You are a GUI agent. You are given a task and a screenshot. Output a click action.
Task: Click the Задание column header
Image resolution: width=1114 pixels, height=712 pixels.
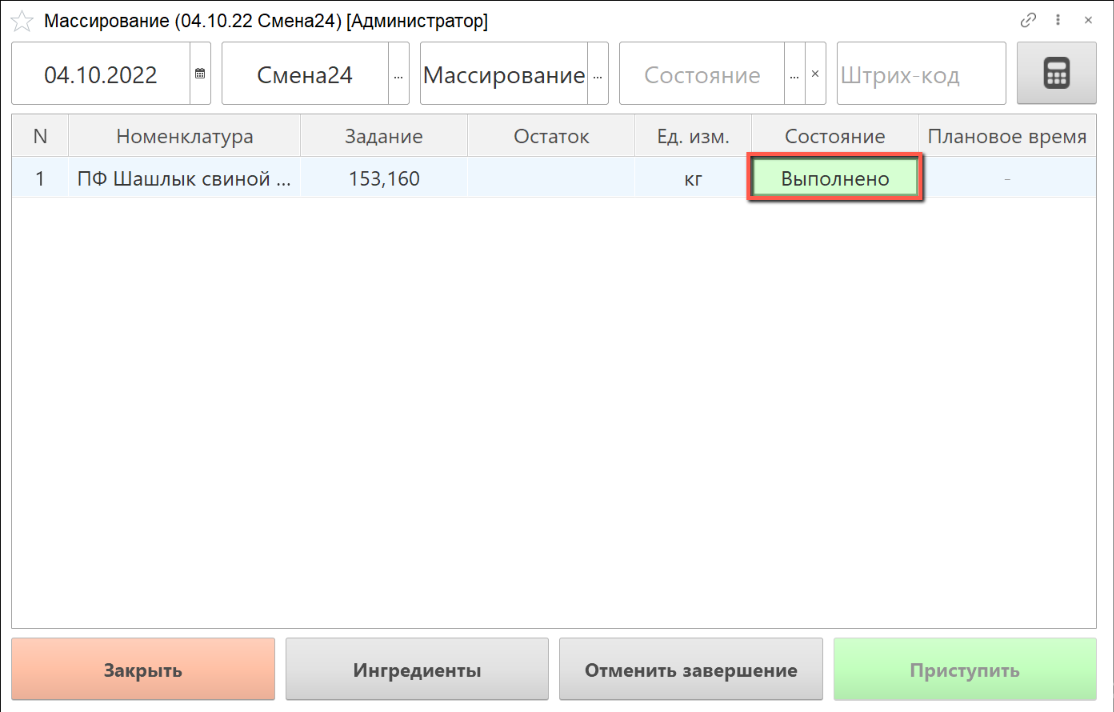(383, 137)
